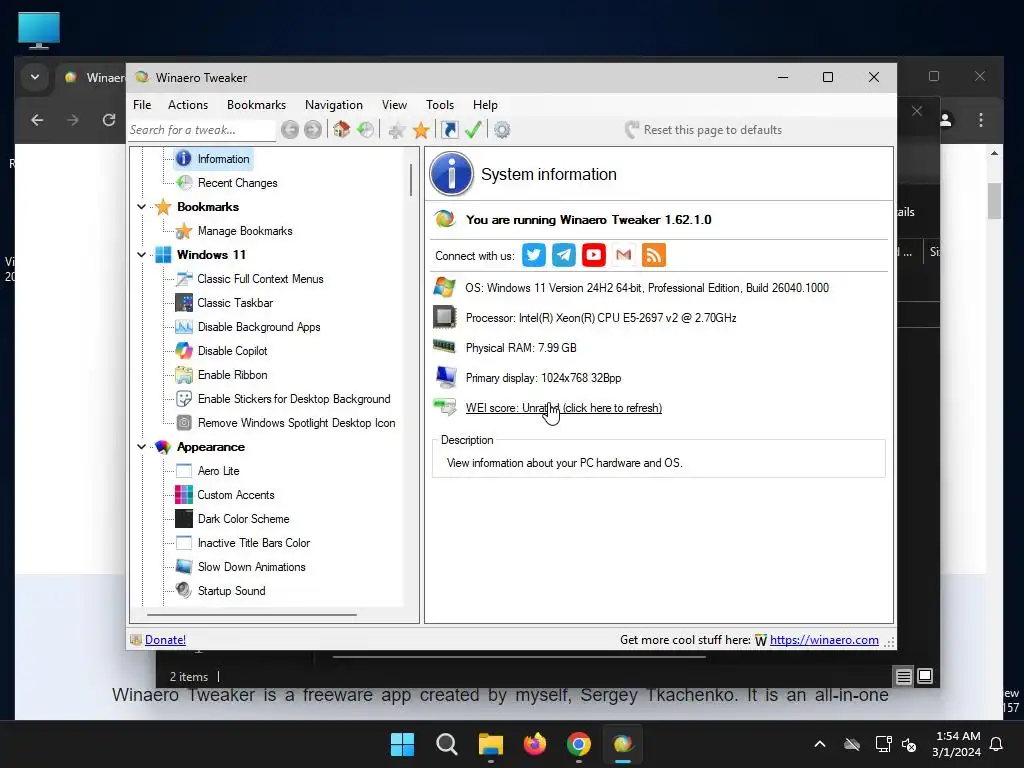This screenshot has height=768, width=1024.
Task: Collapse the Appearance tree section
Action: pyautogui.click(x=141, y=447)
